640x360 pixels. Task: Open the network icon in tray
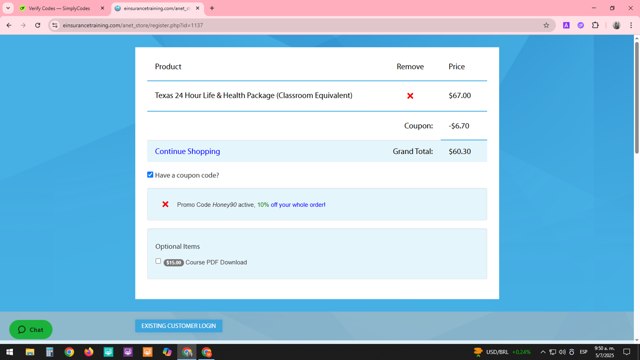click(x=553, y=352)
